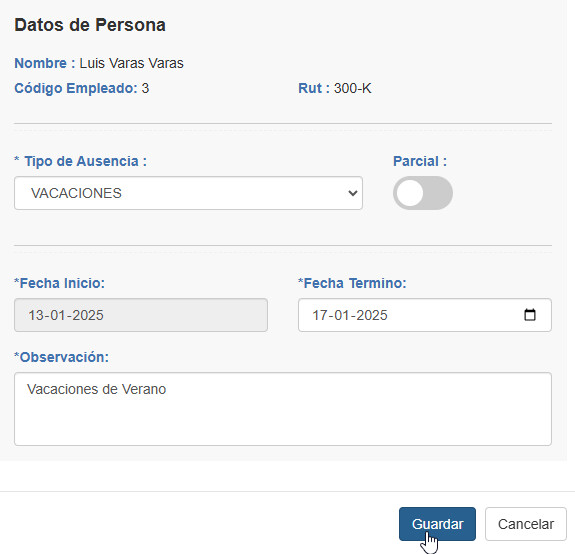
Task: Select the year 2025 in Fecha Termino
Action: pyautogui.click(x=371, y=315)
